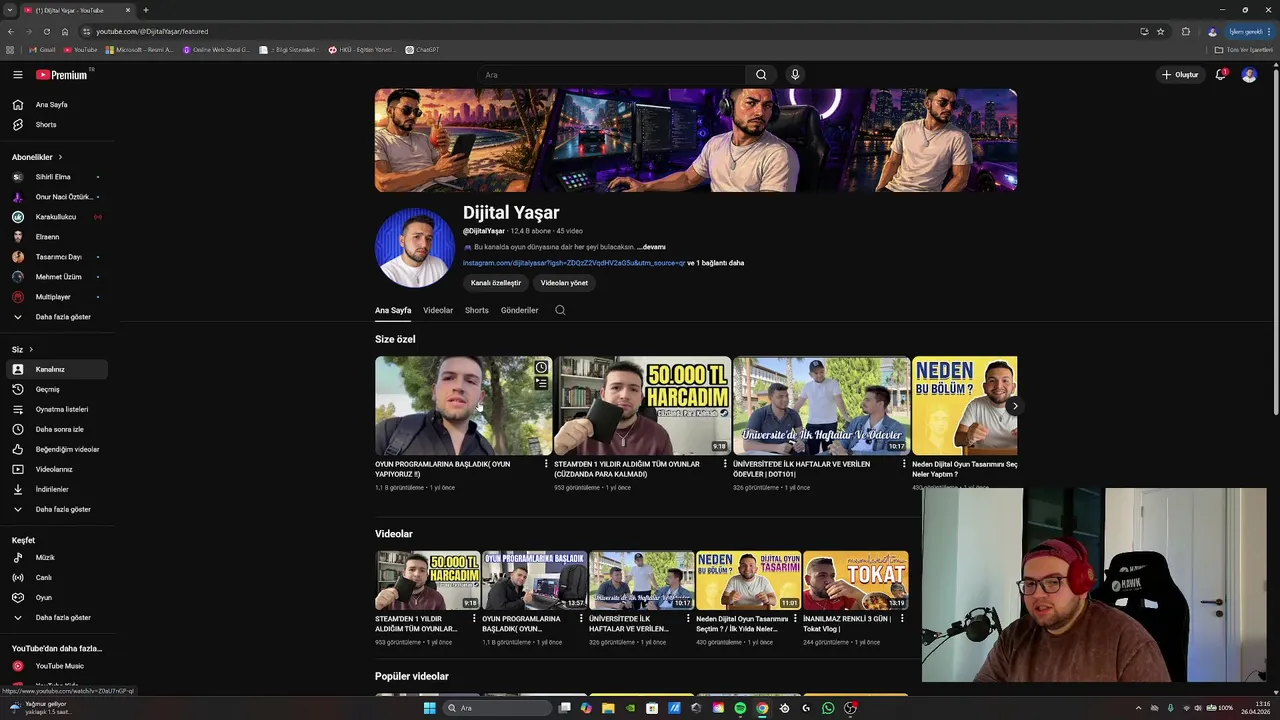Open options menu for STEAM'DEN 1 YILDIR video in Size özel

point(725,464)
